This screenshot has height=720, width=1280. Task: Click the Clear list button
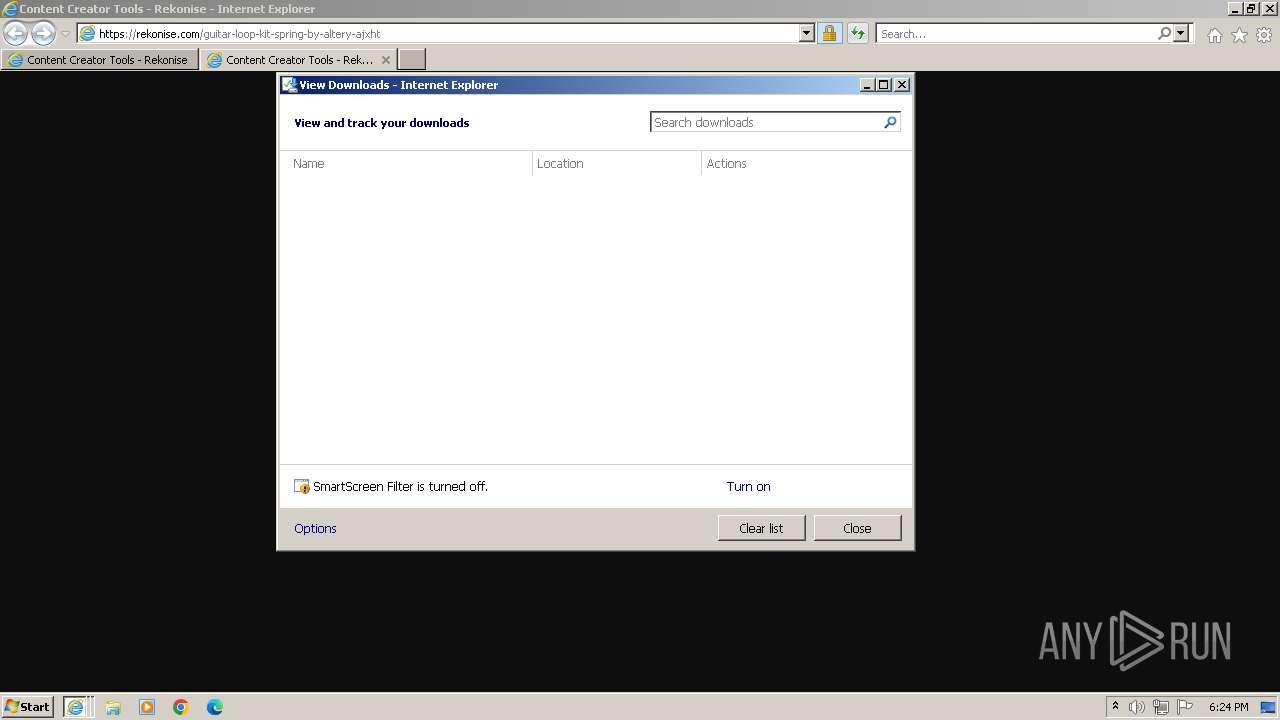coord(761,528)
